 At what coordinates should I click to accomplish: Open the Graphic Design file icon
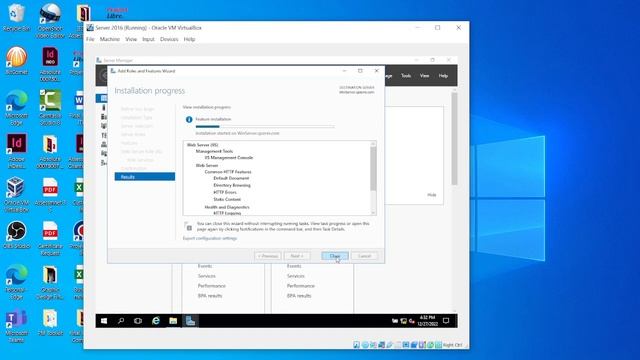tap(50, 282)
